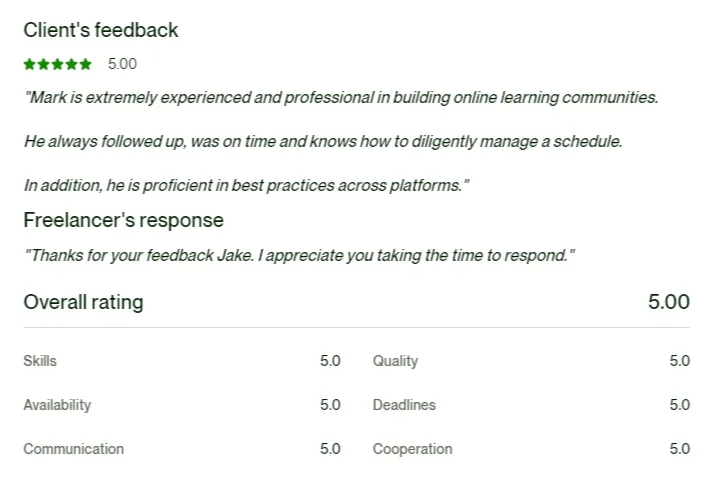Click the Skills rating row
705x500 pixels.
[182, 361]
